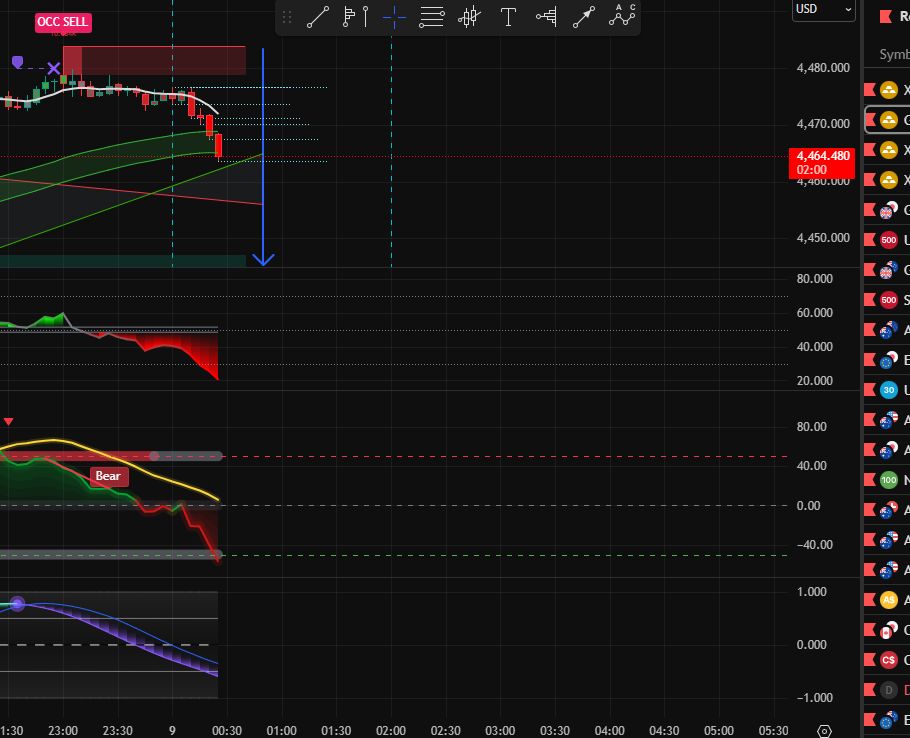
Task: Click the OCC SELL signal label
Action: (x=63, y=21)
